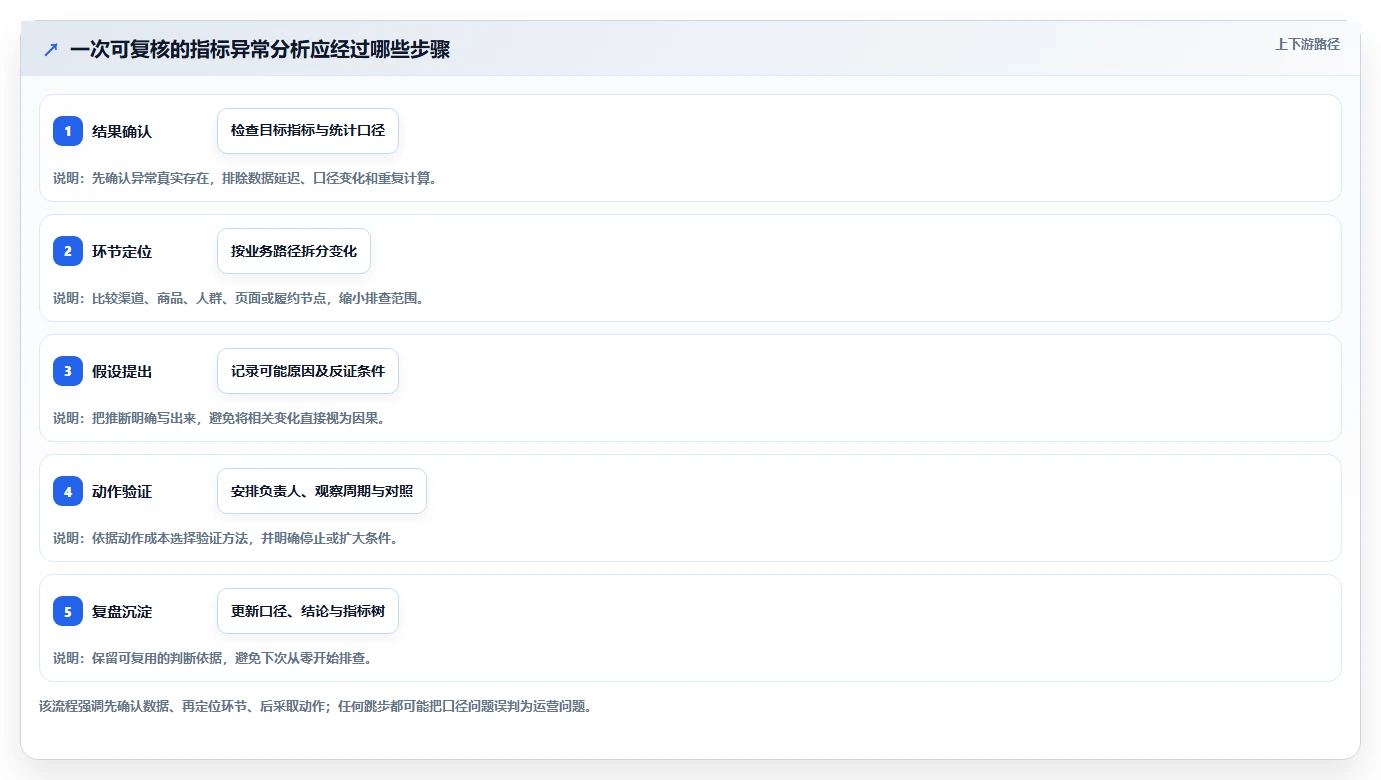Click the step name 动作验证
The height and width of the screenshot is (780, 1381).
[122, 491]
